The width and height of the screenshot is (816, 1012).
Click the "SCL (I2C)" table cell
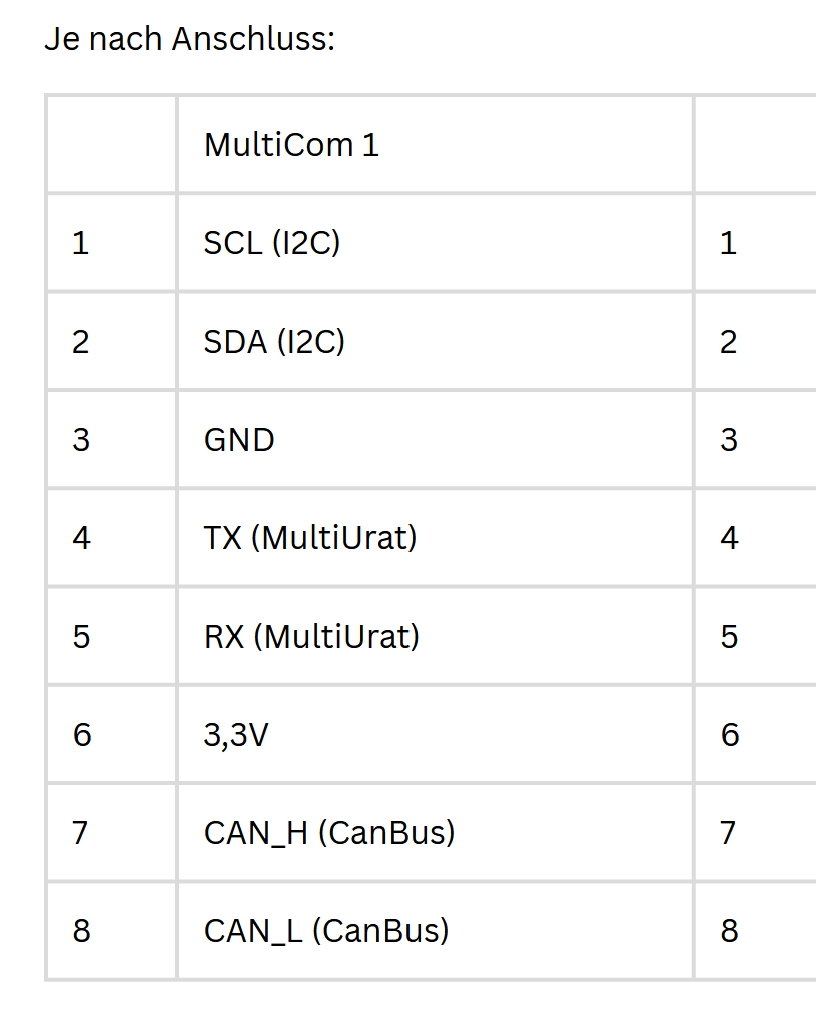coord(272,243)
